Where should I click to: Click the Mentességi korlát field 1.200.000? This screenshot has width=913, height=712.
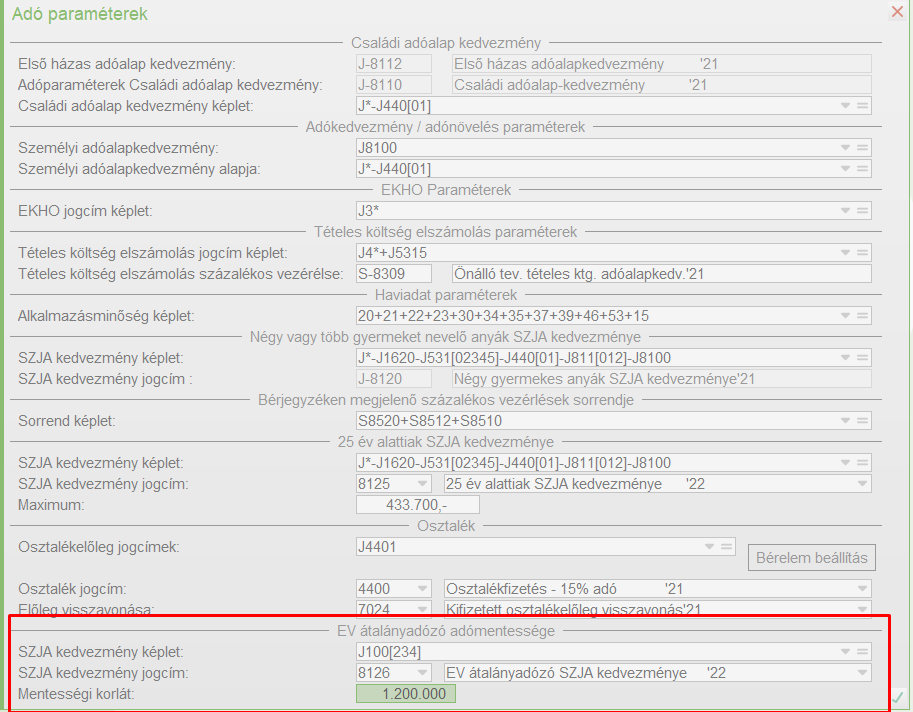tap(406, 694)
